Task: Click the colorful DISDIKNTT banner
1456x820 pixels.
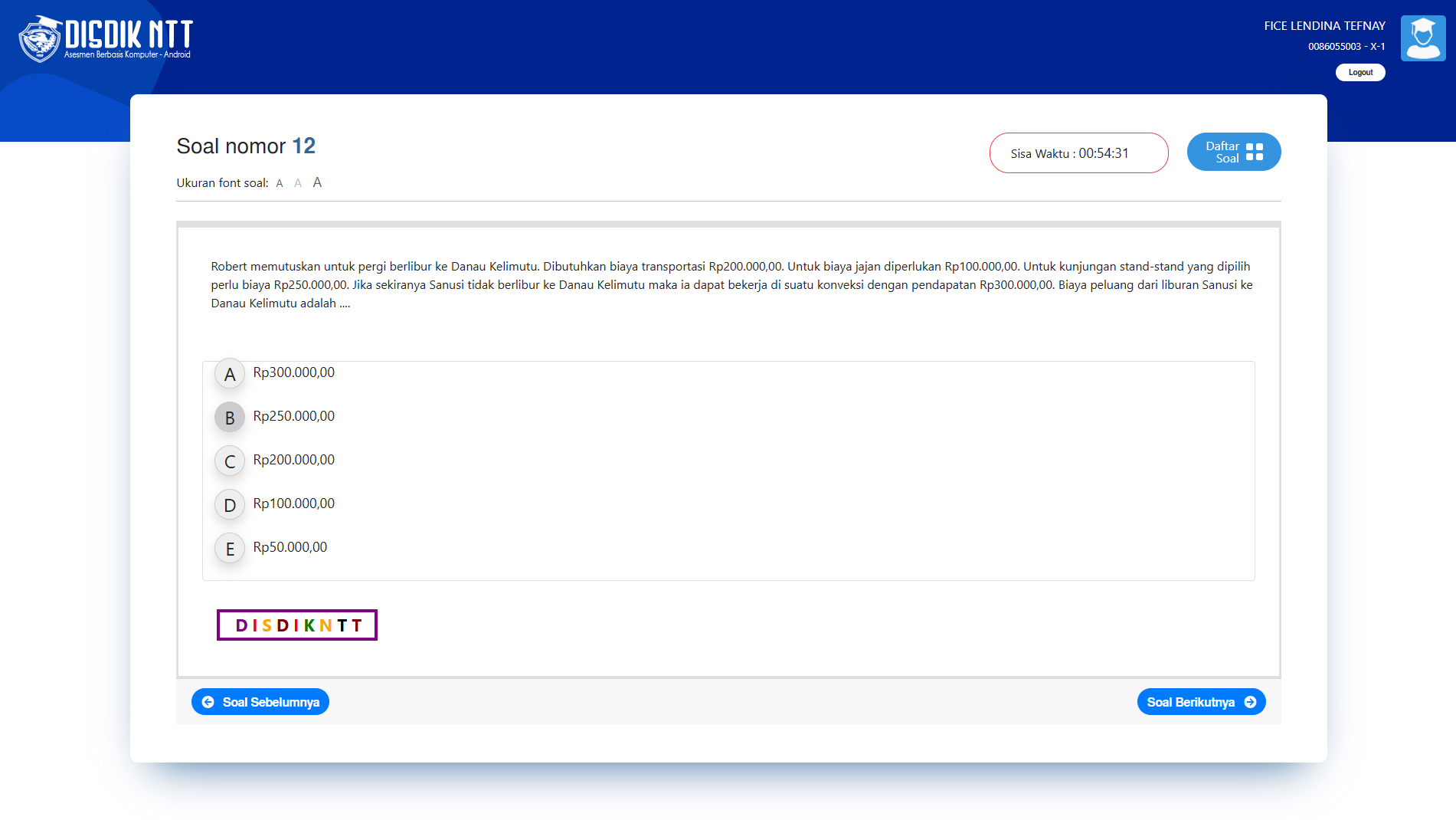Action: (297, 625)
